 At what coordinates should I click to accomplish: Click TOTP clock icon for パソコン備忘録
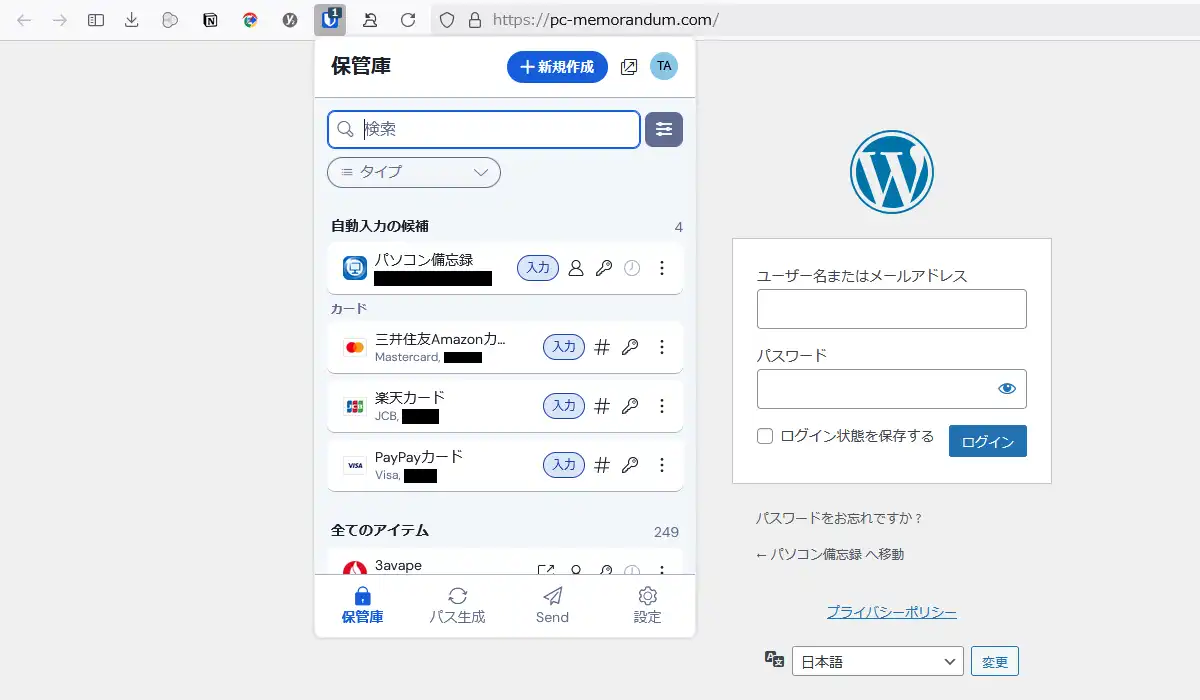click(x=632, y=268)
